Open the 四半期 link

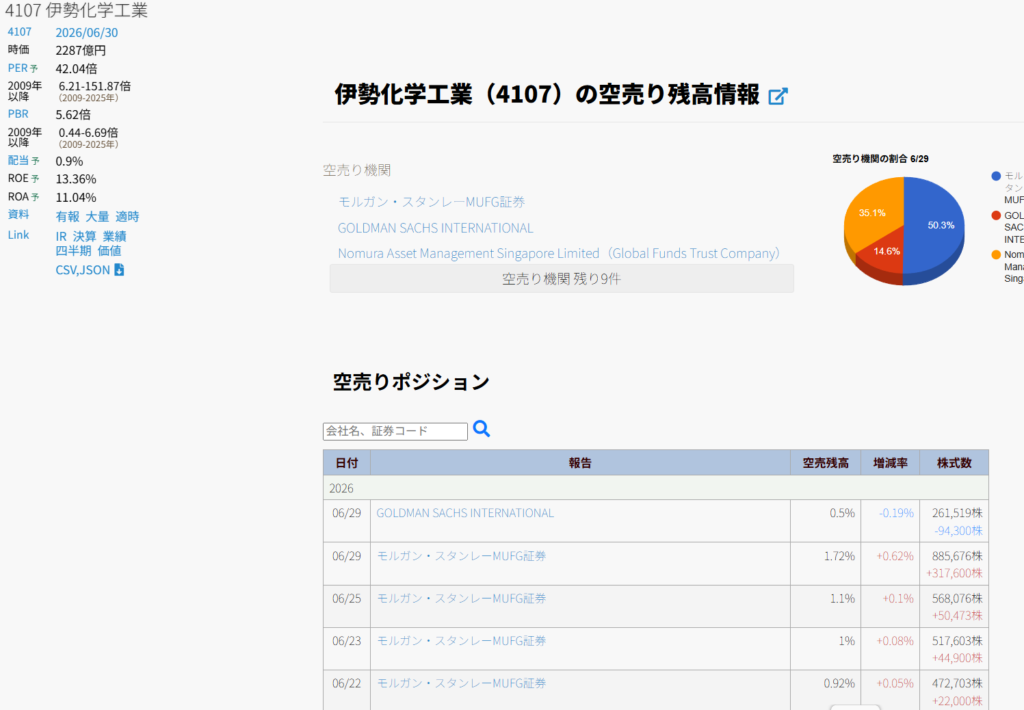[73, 251]
